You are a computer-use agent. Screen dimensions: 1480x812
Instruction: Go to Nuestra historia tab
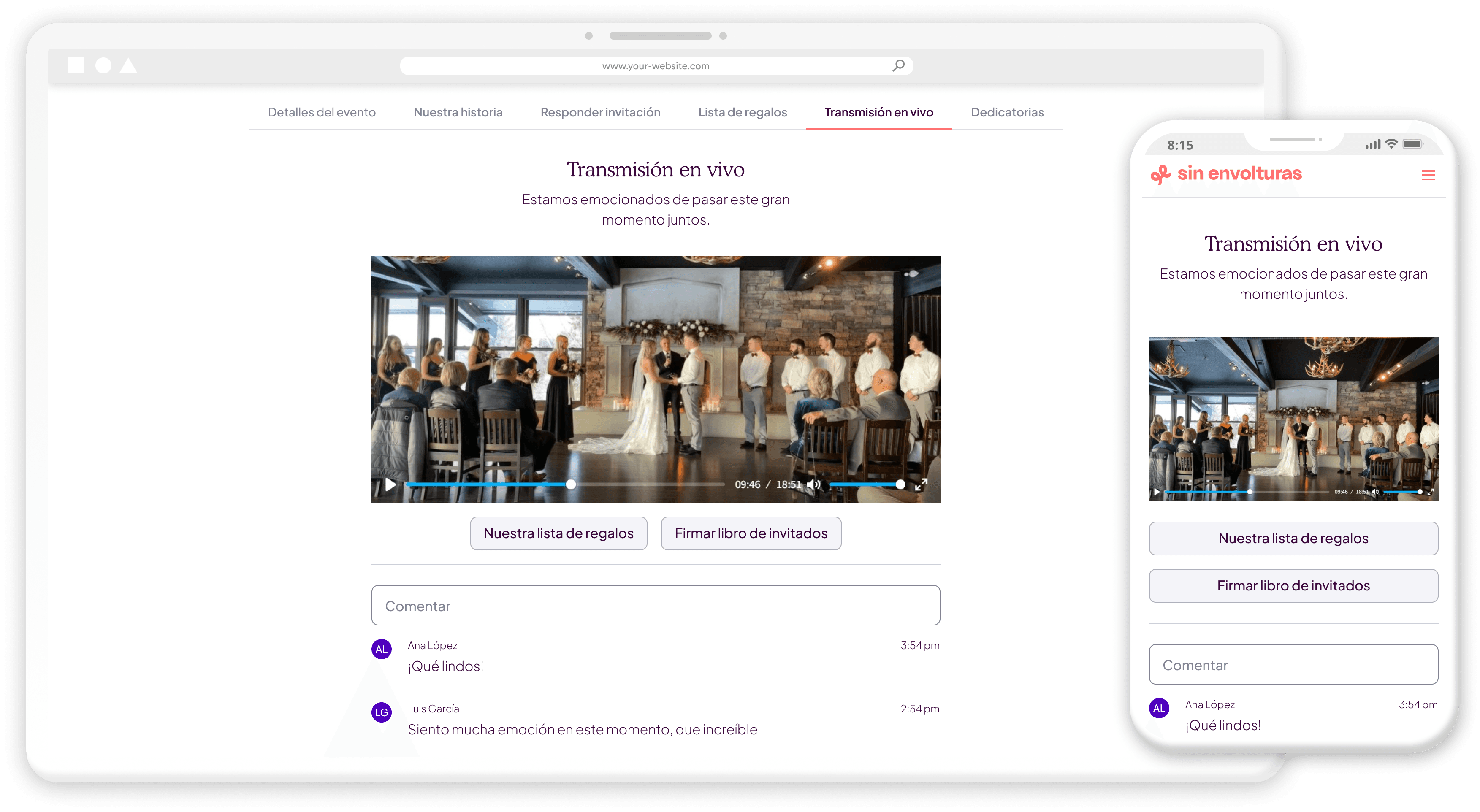coord(458,112)
